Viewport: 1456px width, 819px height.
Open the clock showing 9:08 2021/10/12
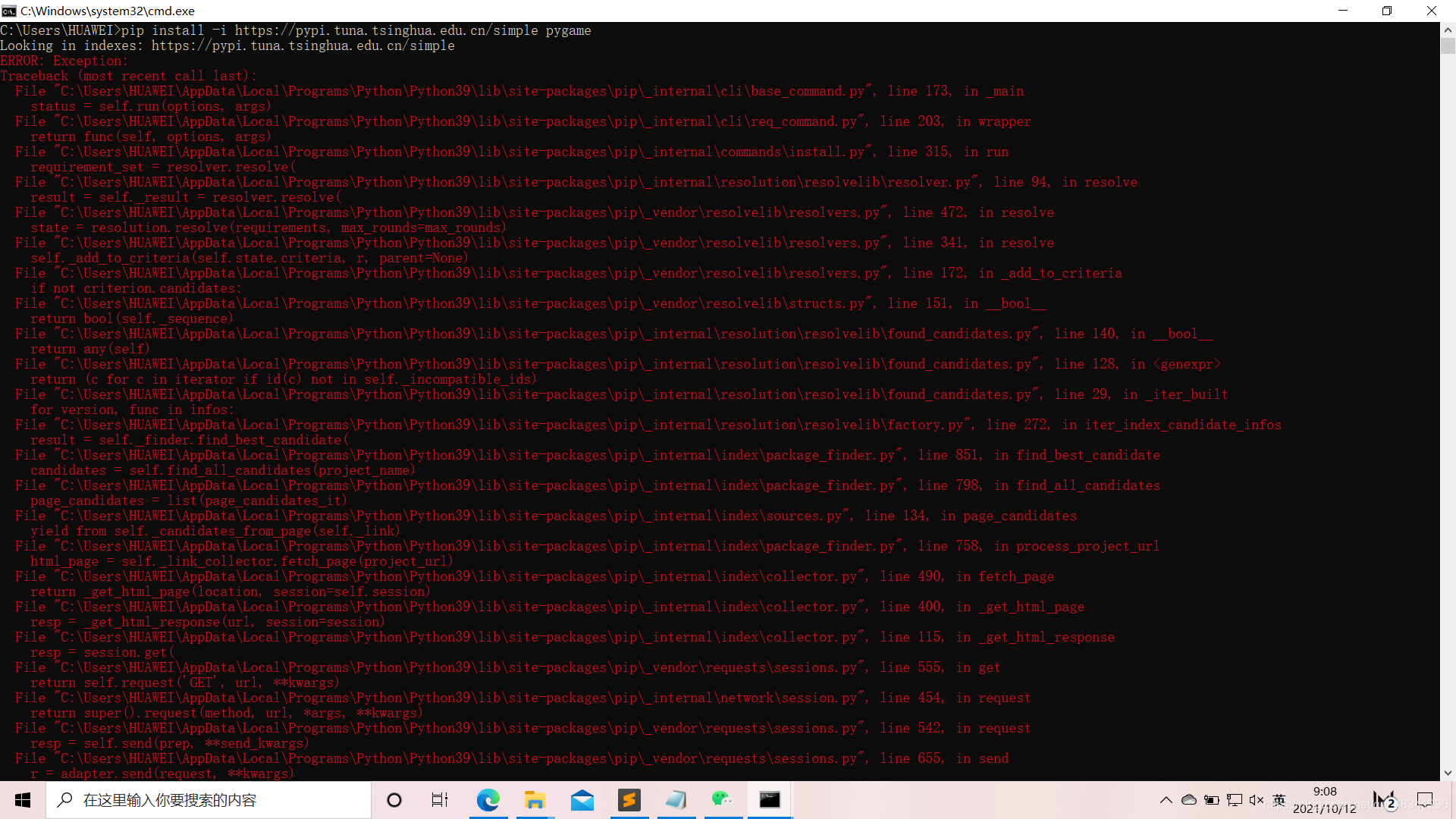1325,800
